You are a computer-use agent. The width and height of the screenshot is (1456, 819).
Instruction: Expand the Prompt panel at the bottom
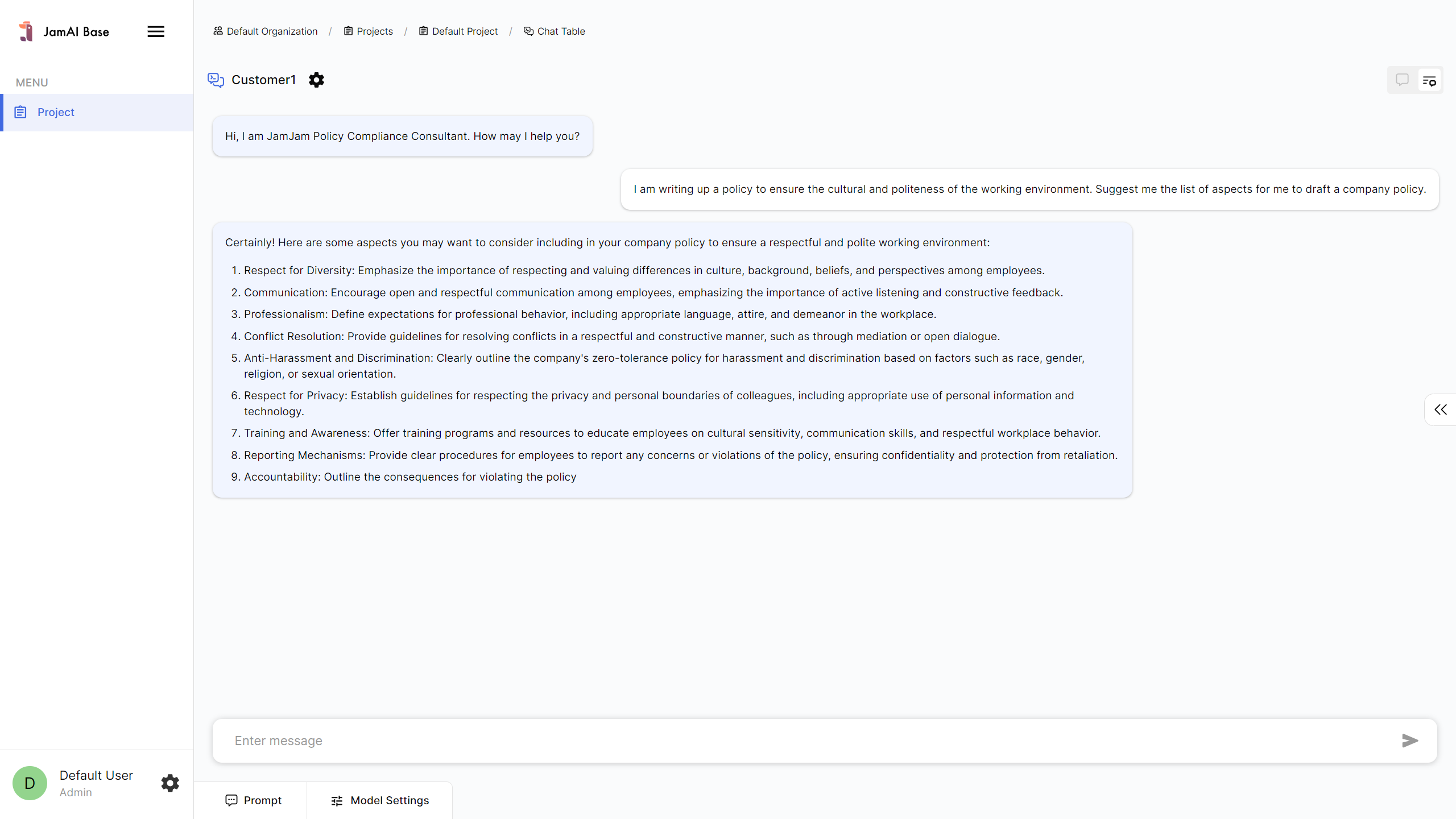point(254,800)
